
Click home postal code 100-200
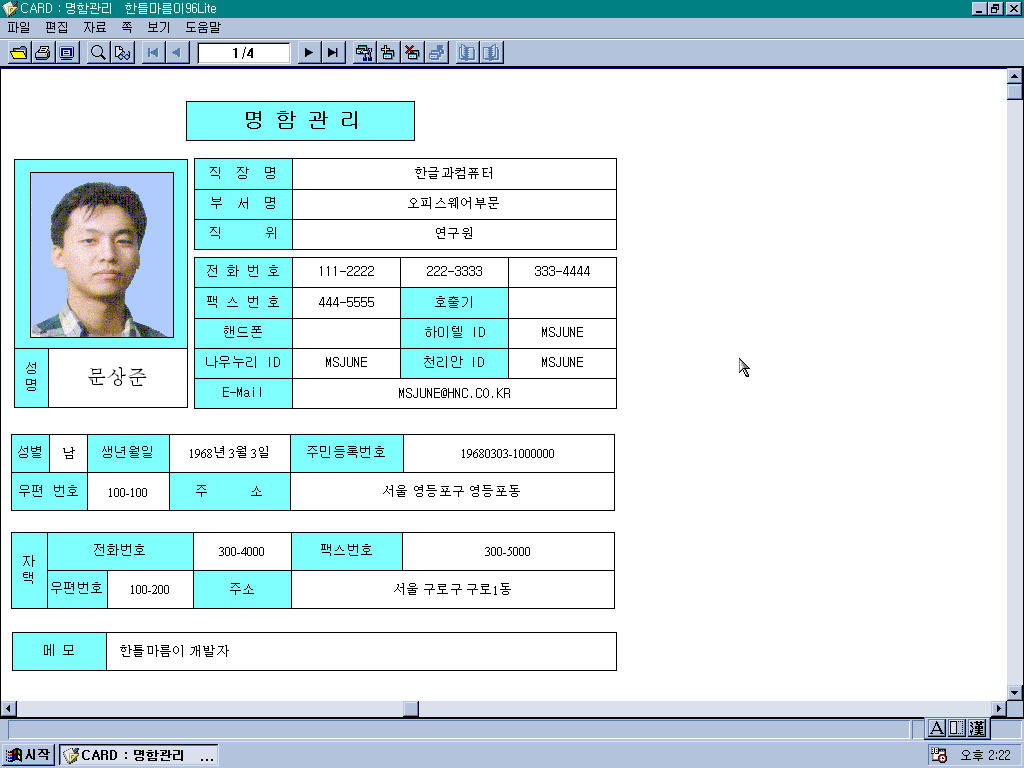click(150, 590)
